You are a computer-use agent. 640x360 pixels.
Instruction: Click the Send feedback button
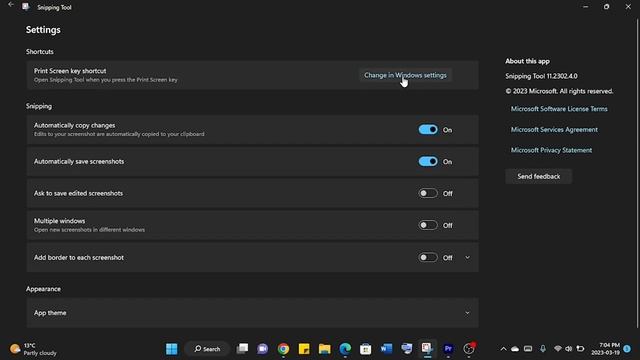538,176
